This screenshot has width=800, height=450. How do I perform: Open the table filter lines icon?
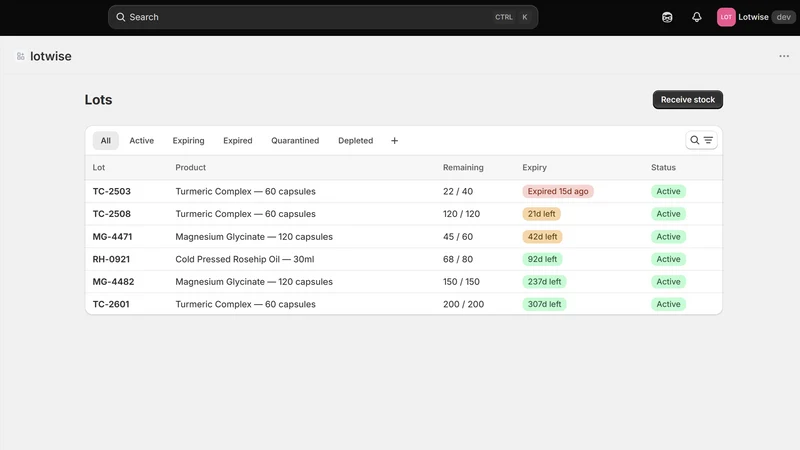[x=708, y=140]
